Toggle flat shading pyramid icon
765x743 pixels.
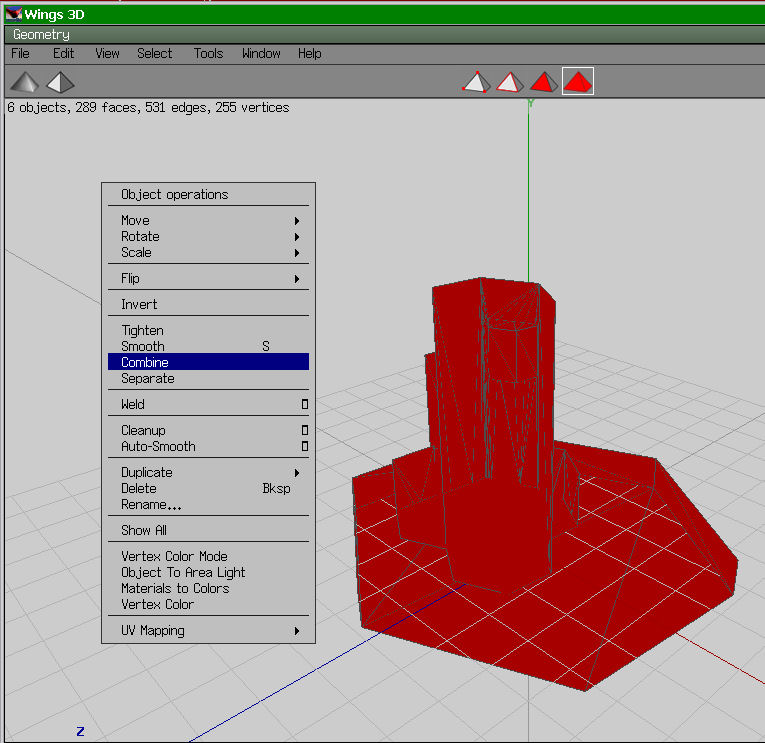pyautogui.click(x=25, y=81)
